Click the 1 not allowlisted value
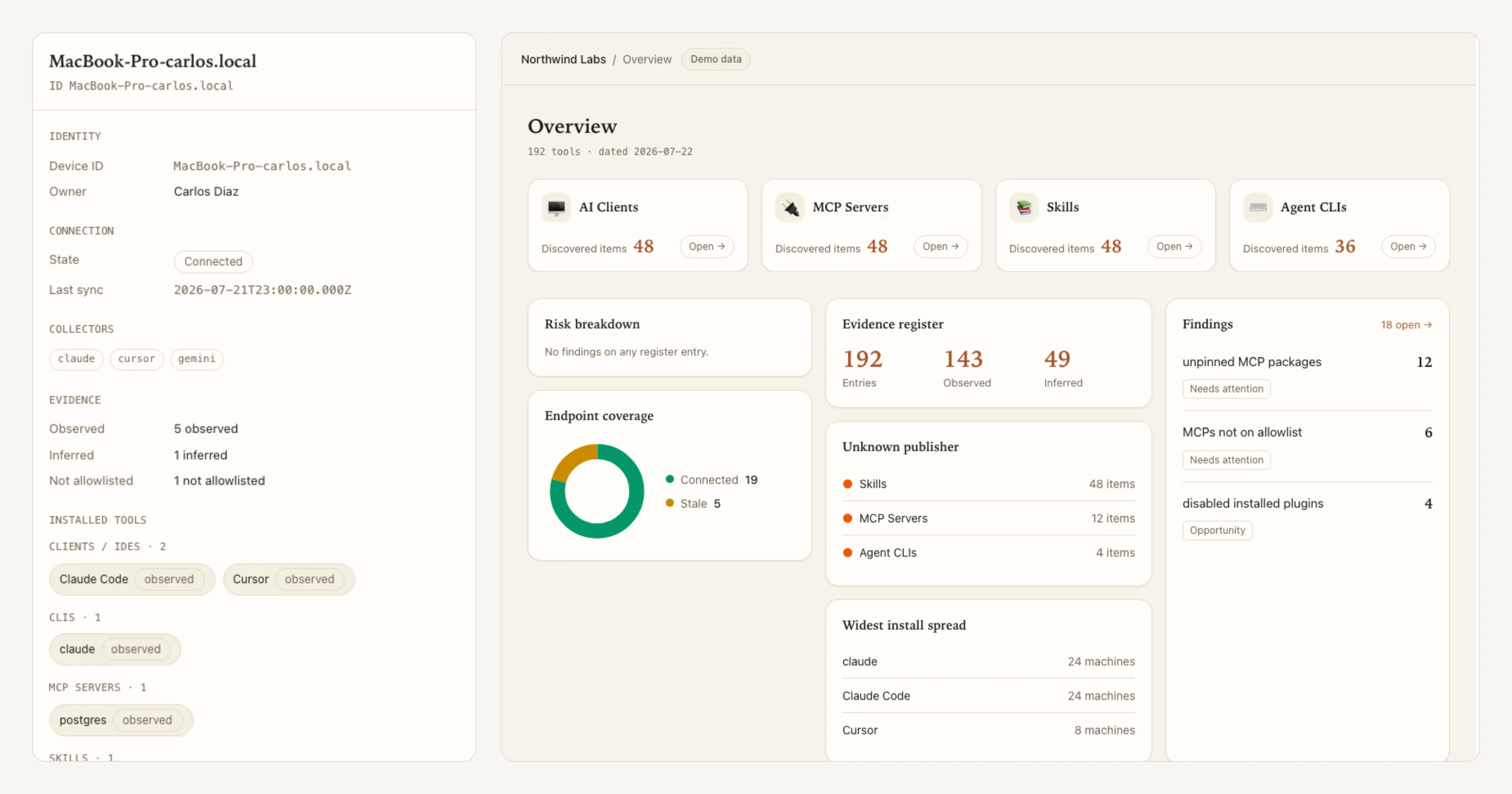 219,481
